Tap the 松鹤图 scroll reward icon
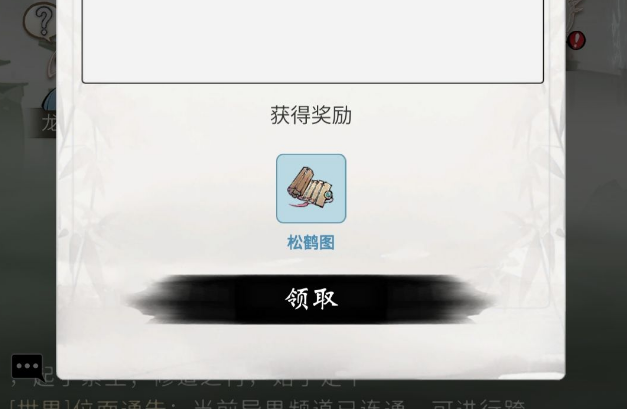The height and width of the screenshot is (409, 627). (311, 188)
